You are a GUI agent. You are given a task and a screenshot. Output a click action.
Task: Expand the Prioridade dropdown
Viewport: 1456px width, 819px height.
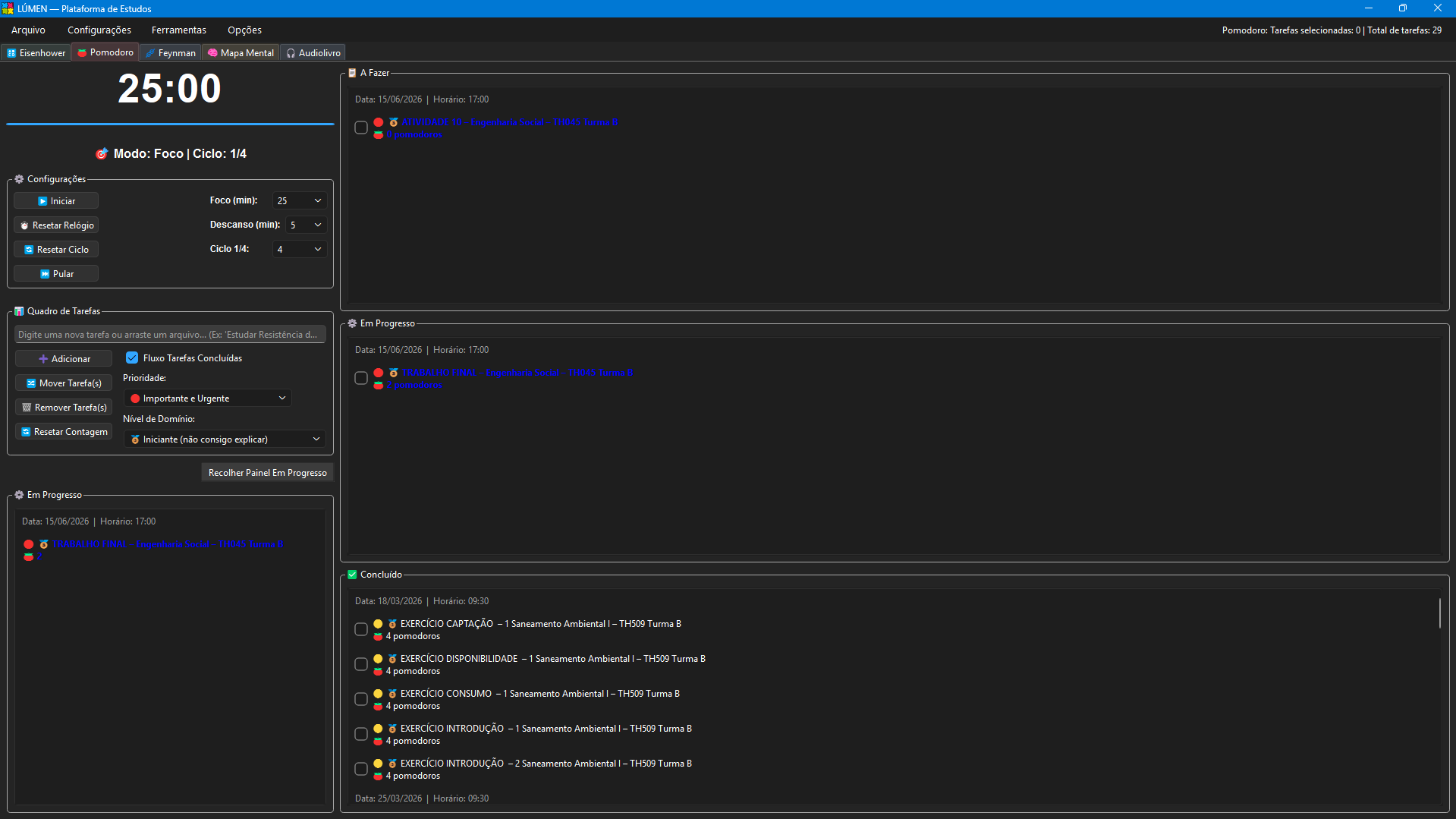207,398
